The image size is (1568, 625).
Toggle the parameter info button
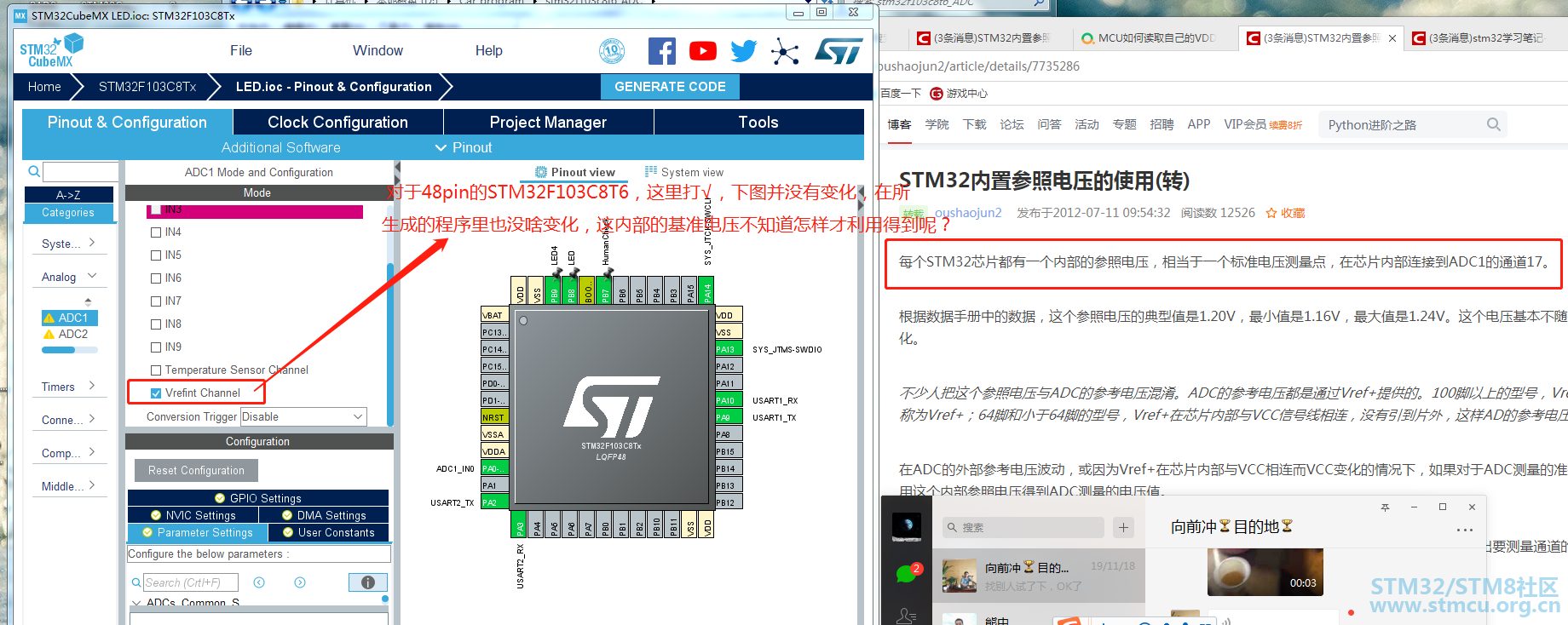click(x=368, y=582)
